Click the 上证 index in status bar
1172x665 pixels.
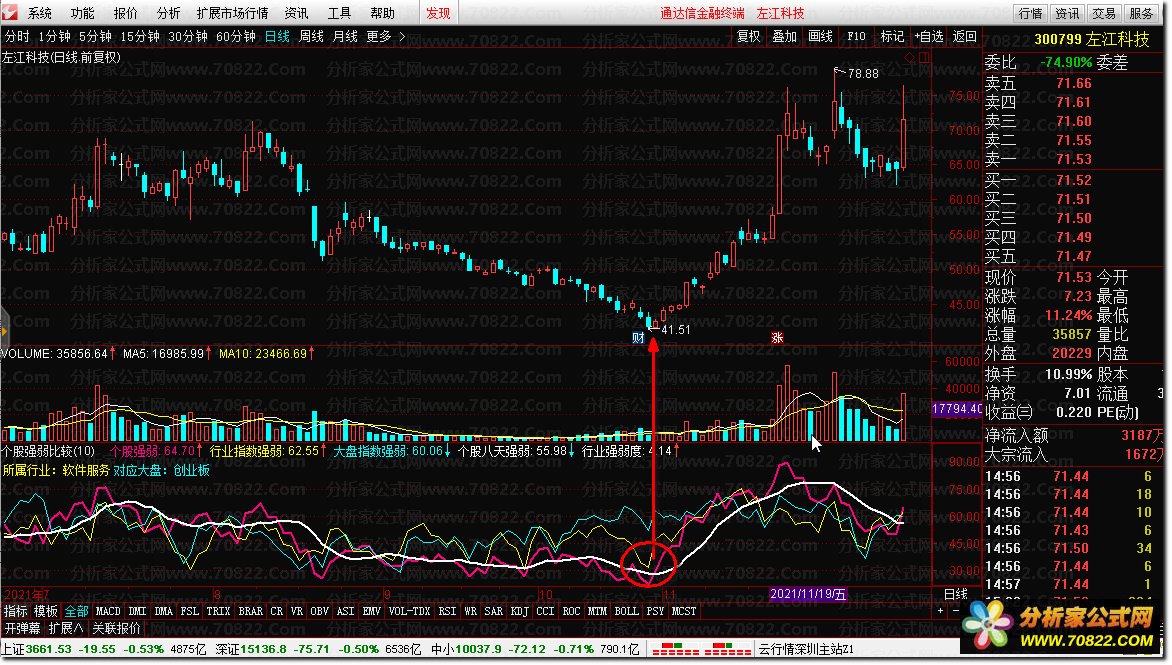[x=104, y=649]
